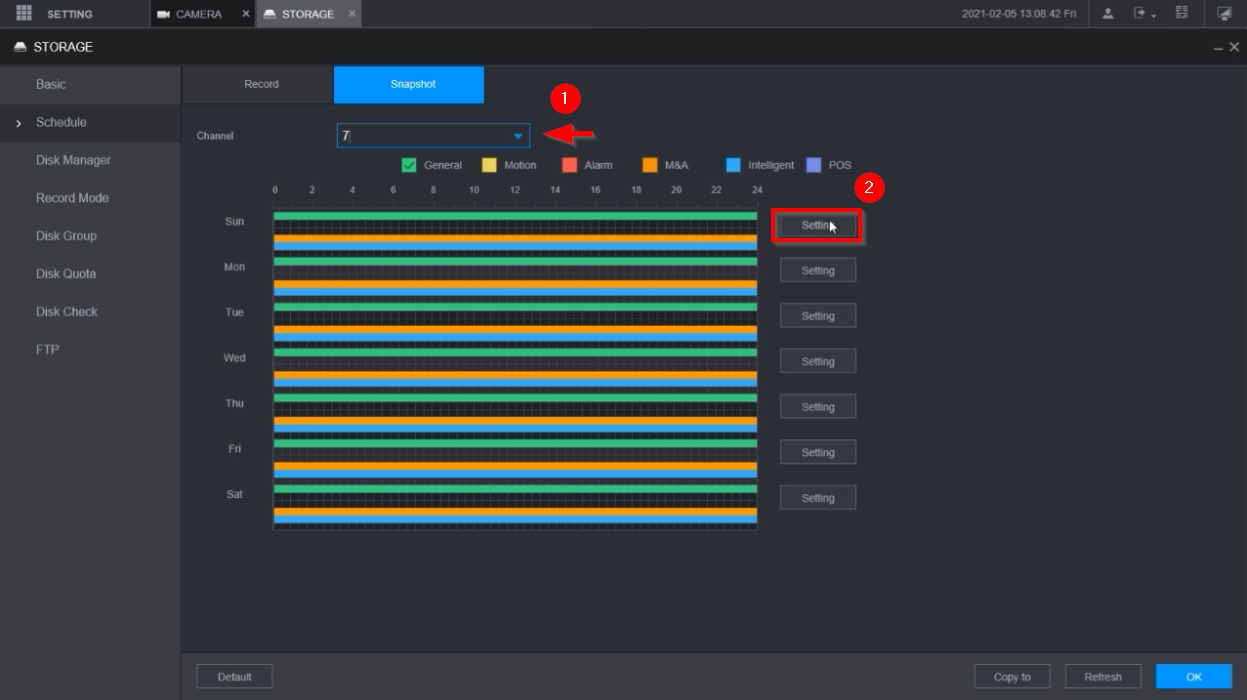Select Schedule in the left sidebar
The width and height of the screenshot is (1247, 700).
61,122
